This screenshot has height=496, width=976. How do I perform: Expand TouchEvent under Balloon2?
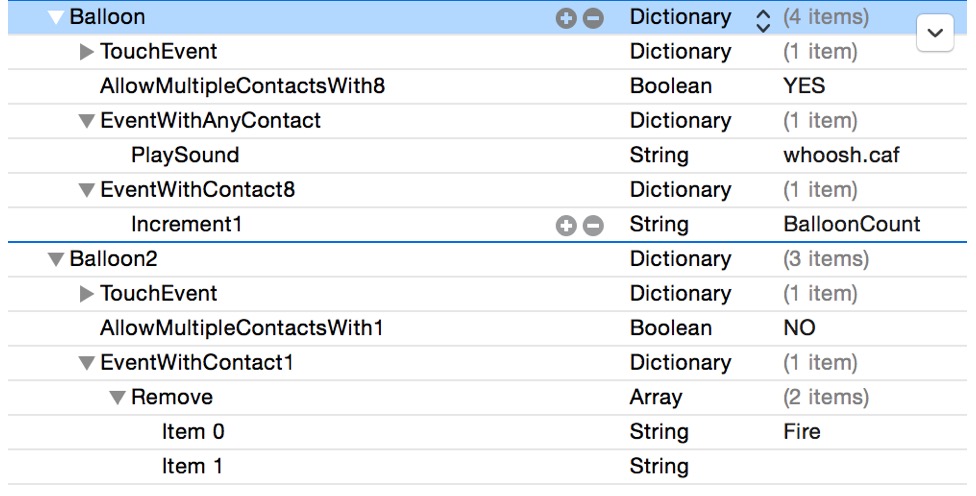pos(86,294)
